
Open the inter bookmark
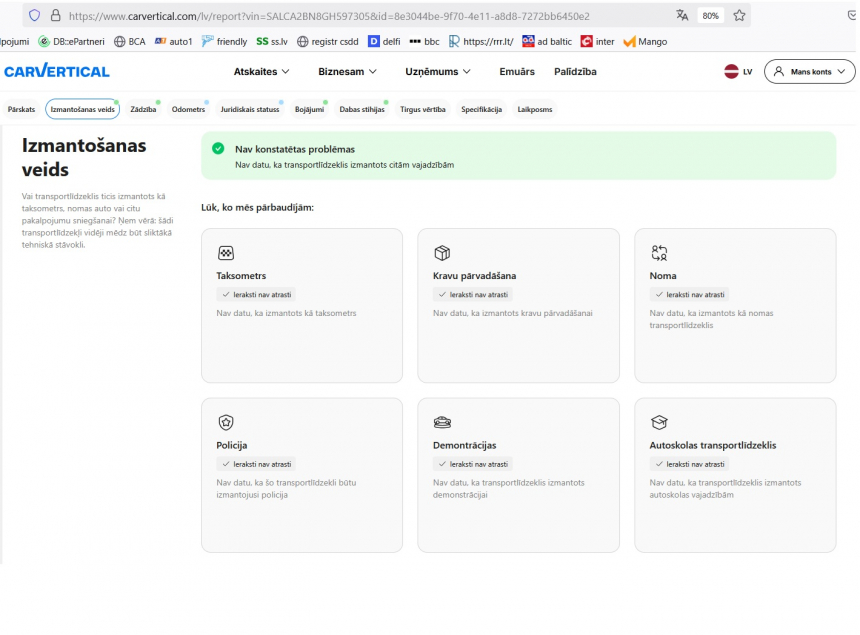[x=597, y=42]
